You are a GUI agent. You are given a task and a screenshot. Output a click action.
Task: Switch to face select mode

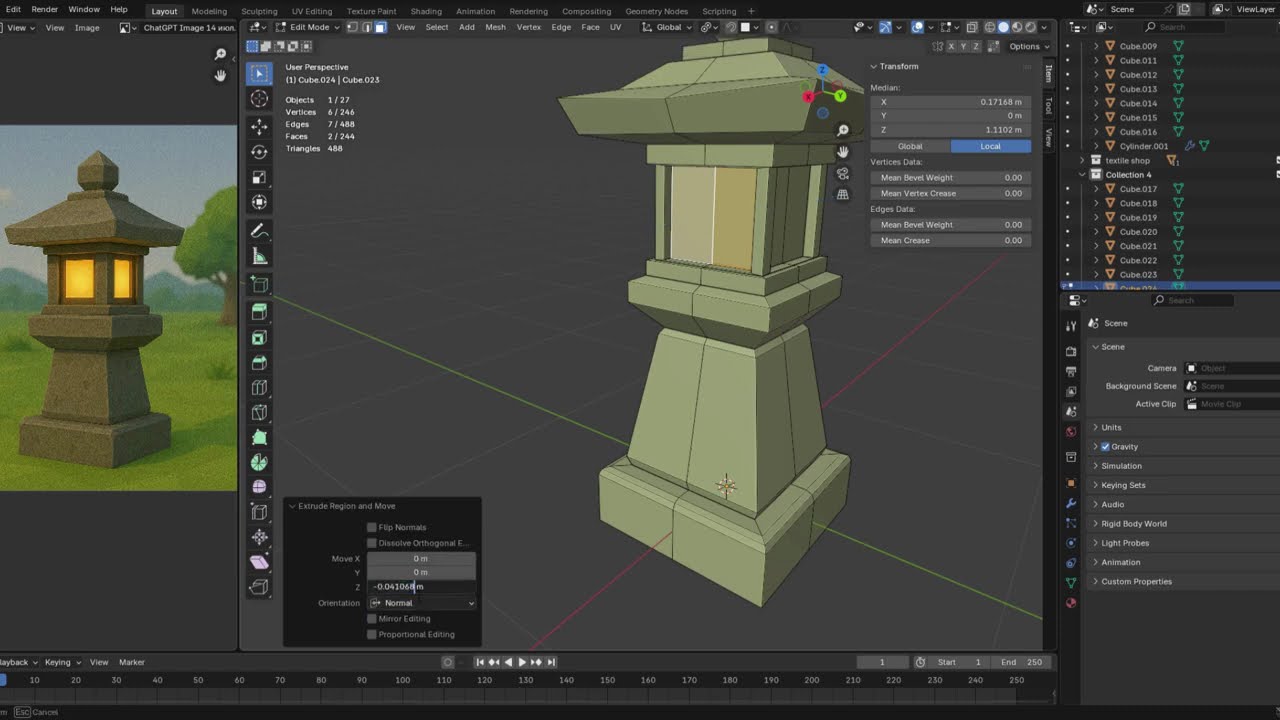[x=380, y=27]
